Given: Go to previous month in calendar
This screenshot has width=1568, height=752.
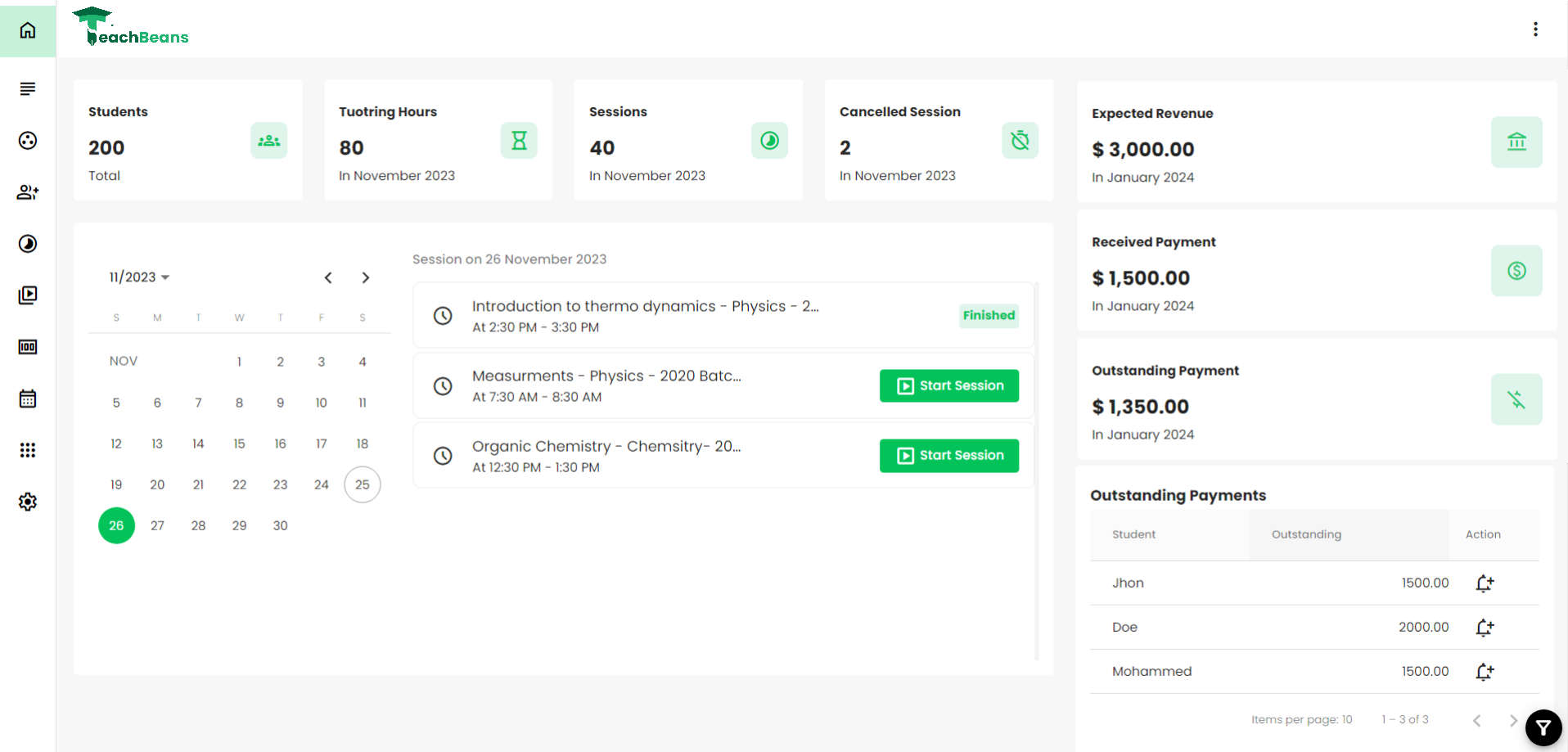Looking at the screenshot, I should click(328, 277).
